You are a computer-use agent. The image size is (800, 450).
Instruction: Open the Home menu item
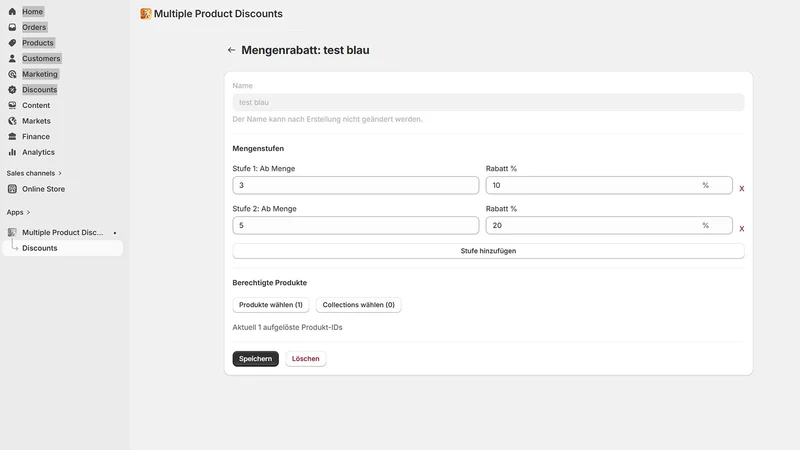click(x=32, y=11)
